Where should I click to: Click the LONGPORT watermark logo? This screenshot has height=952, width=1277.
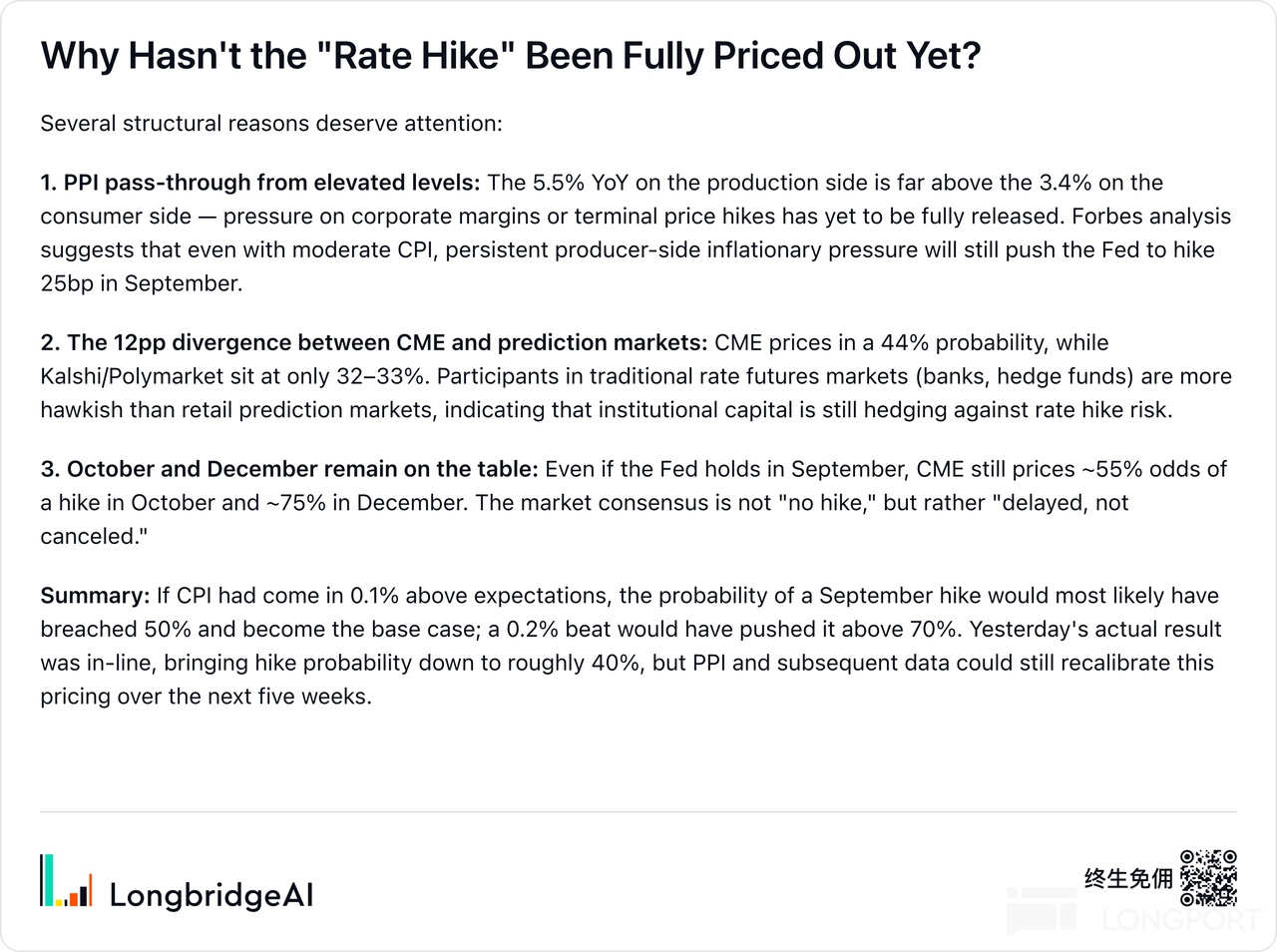tap(1132, 910)
